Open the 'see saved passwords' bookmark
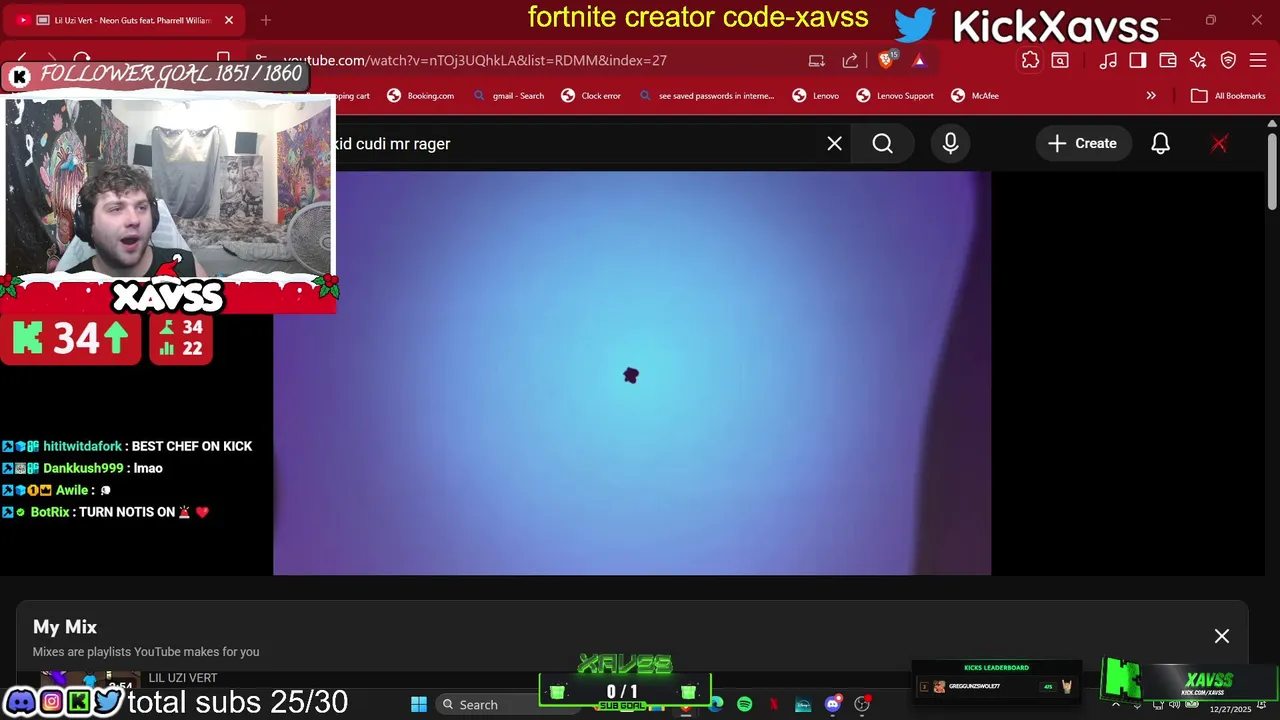Viewport: 1280px width, 720px height. 706,96
